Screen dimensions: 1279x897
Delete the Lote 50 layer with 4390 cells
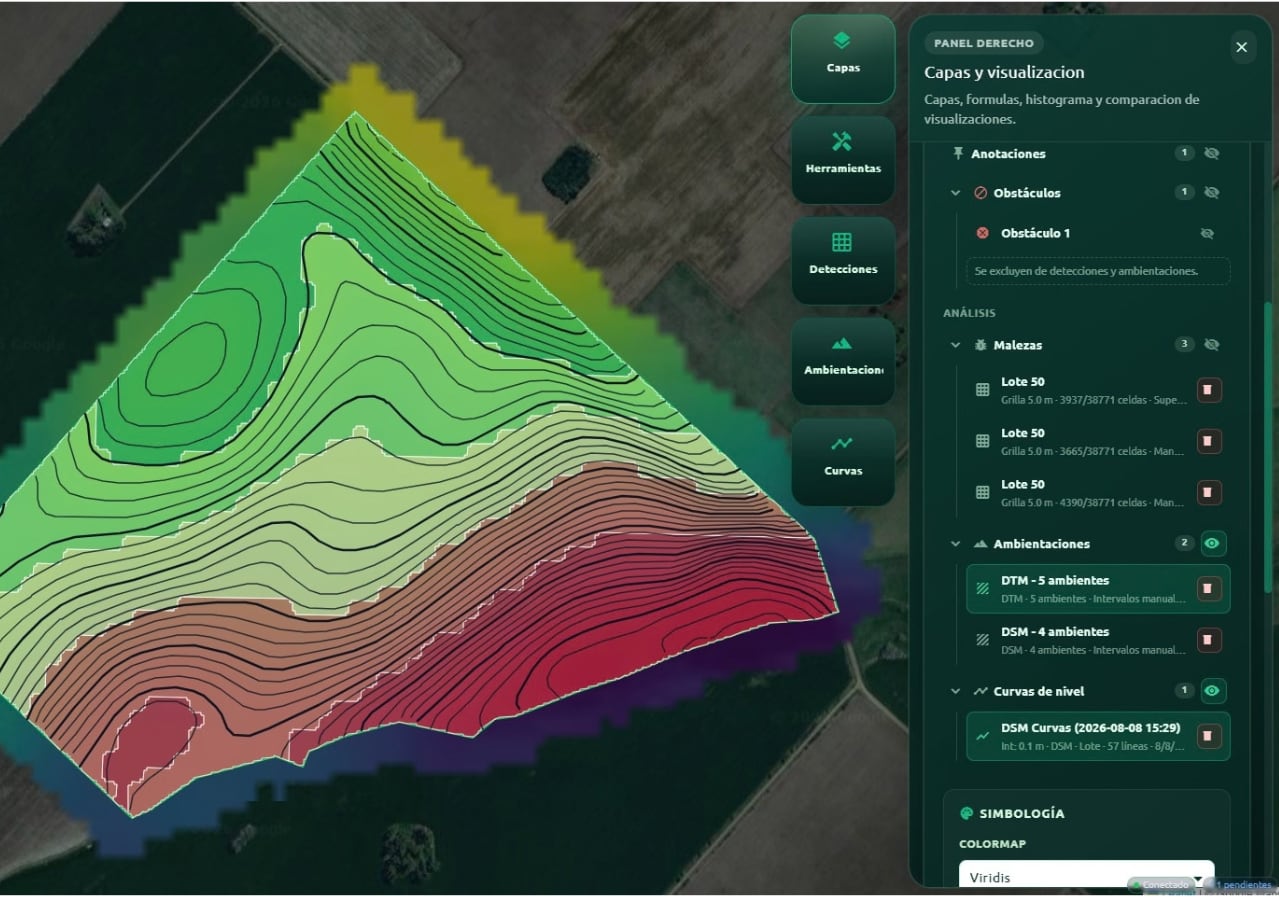point(1209,492)
